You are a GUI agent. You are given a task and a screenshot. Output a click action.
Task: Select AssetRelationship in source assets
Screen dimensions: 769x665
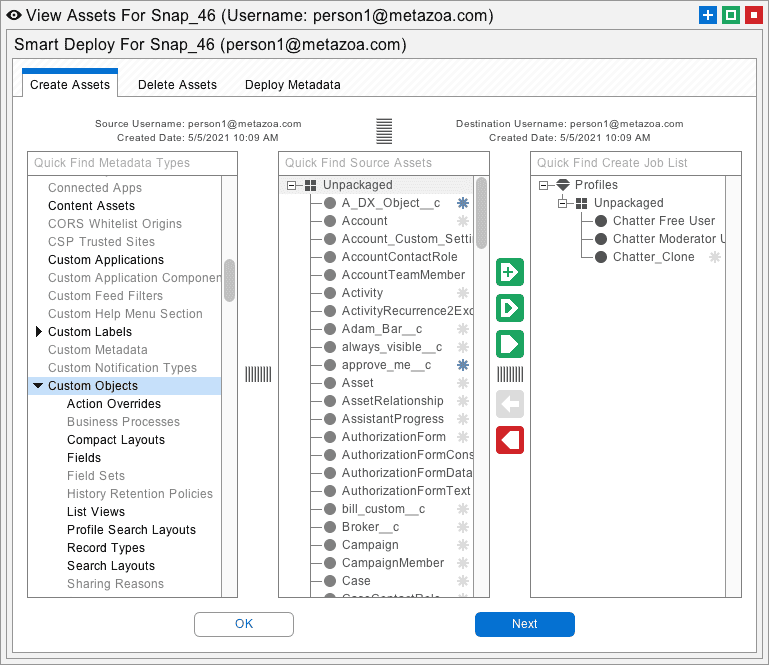[x=392, y=401]
